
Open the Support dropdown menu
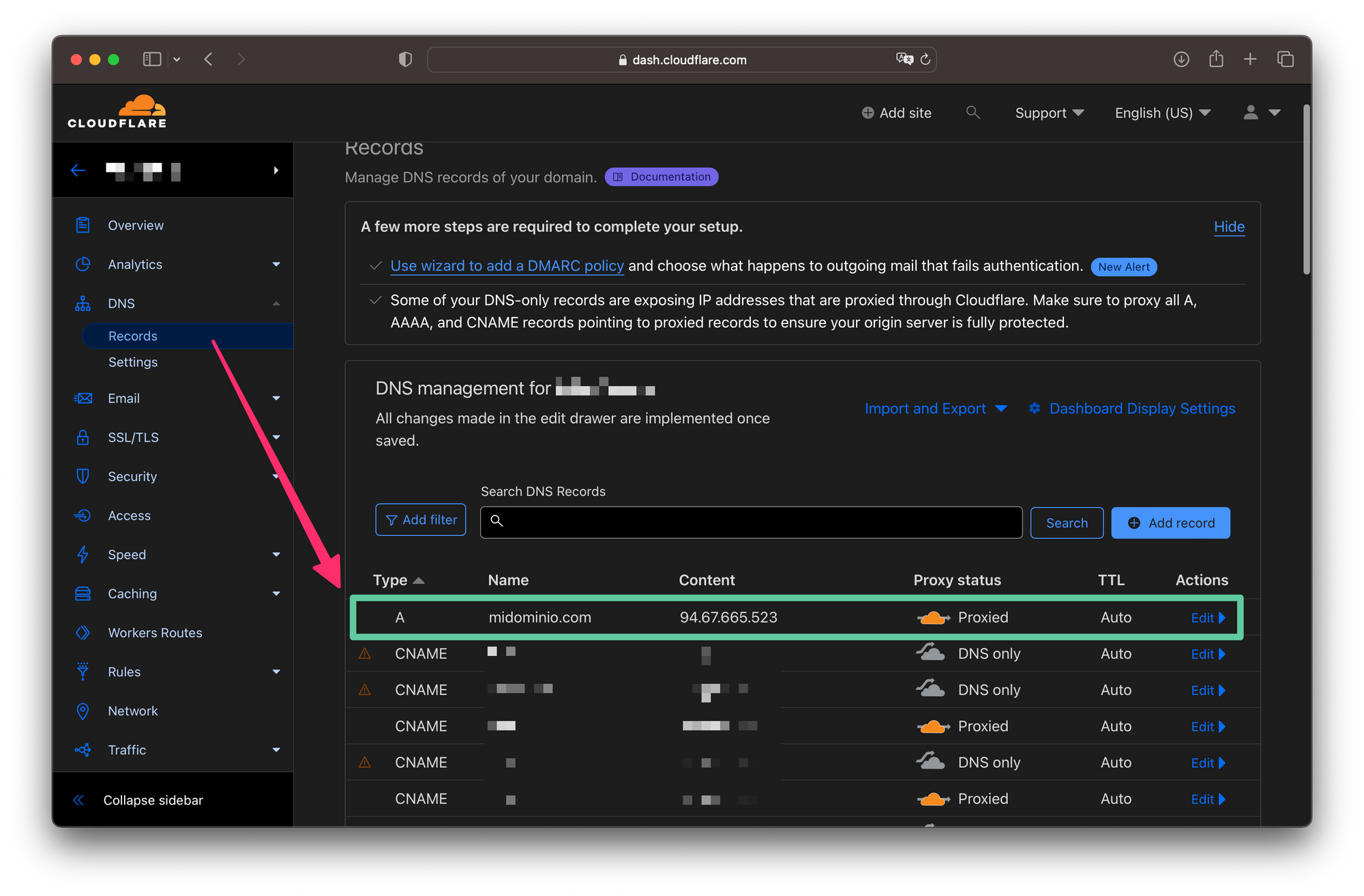(x=1049, y=113)
